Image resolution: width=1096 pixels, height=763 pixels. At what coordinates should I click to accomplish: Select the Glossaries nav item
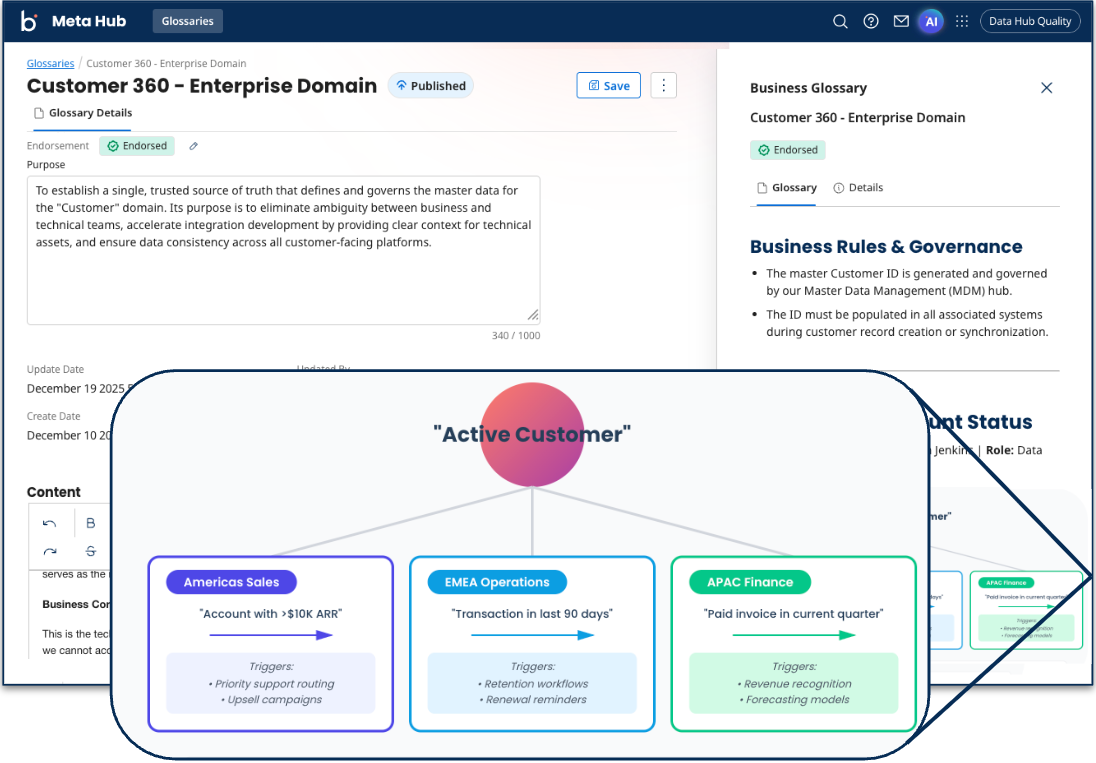[x=188, y=21]
